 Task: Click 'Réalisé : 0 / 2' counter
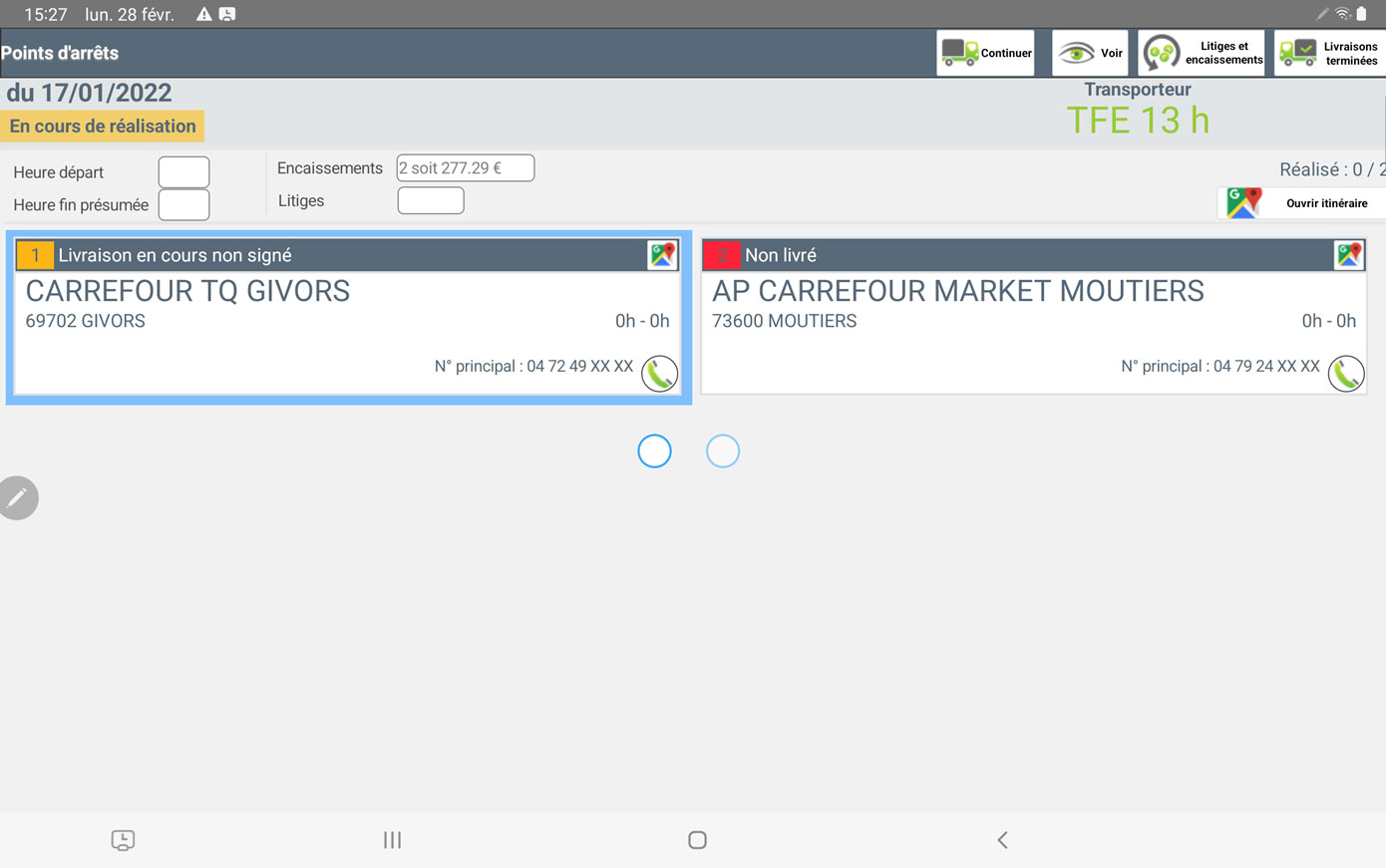1333,169
